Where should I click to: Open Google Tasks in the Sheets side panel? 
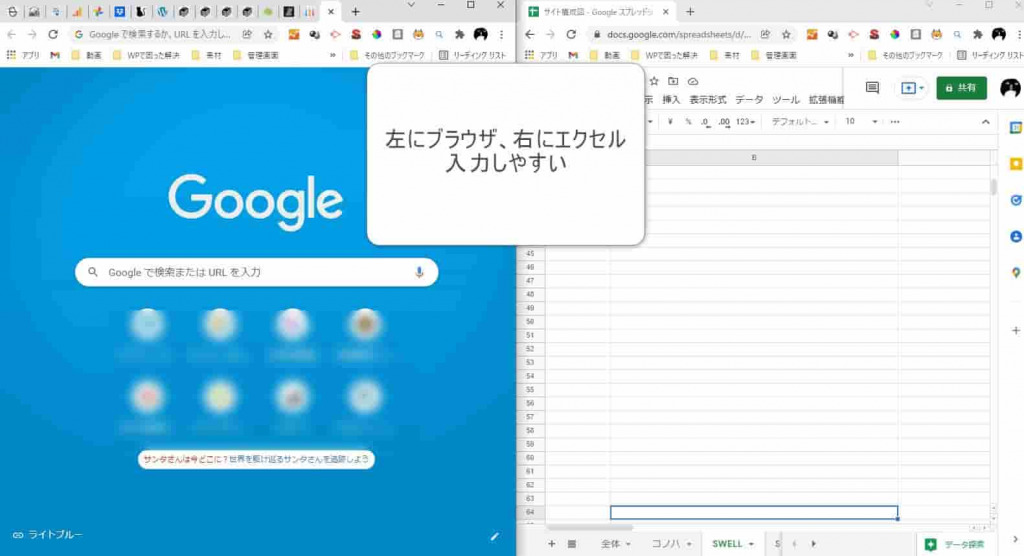tap(1016, 200)
